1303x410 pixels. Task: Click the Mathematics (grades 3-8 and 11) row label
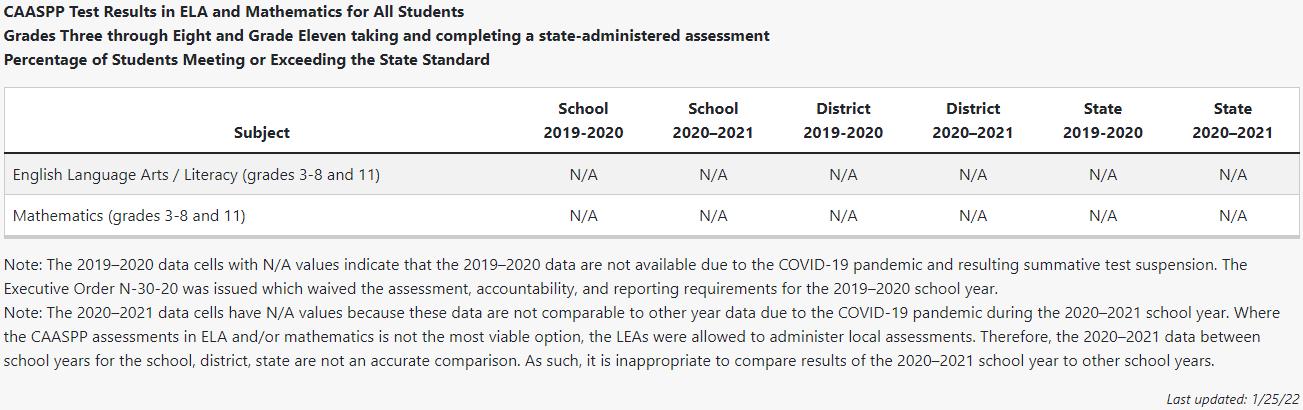pos(129,215)
